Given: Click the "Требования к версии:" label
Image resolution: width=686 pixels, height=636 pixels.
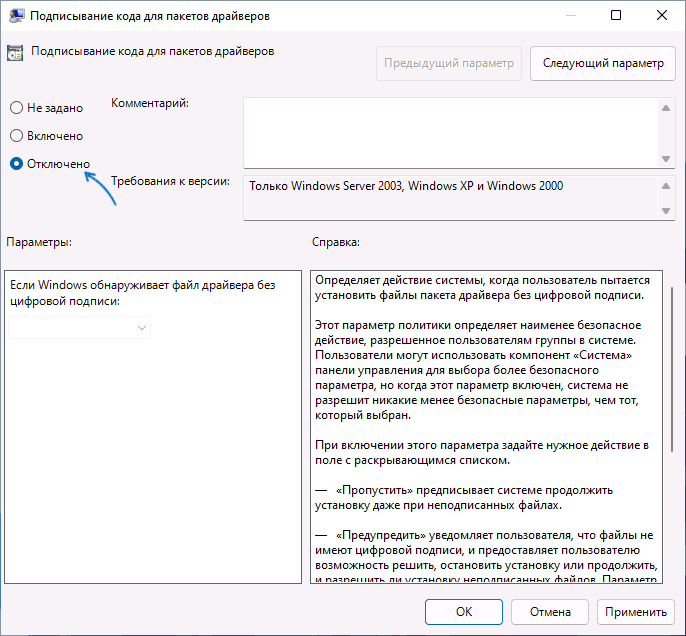Looking at the screenshot, I should tap(170, 181).
